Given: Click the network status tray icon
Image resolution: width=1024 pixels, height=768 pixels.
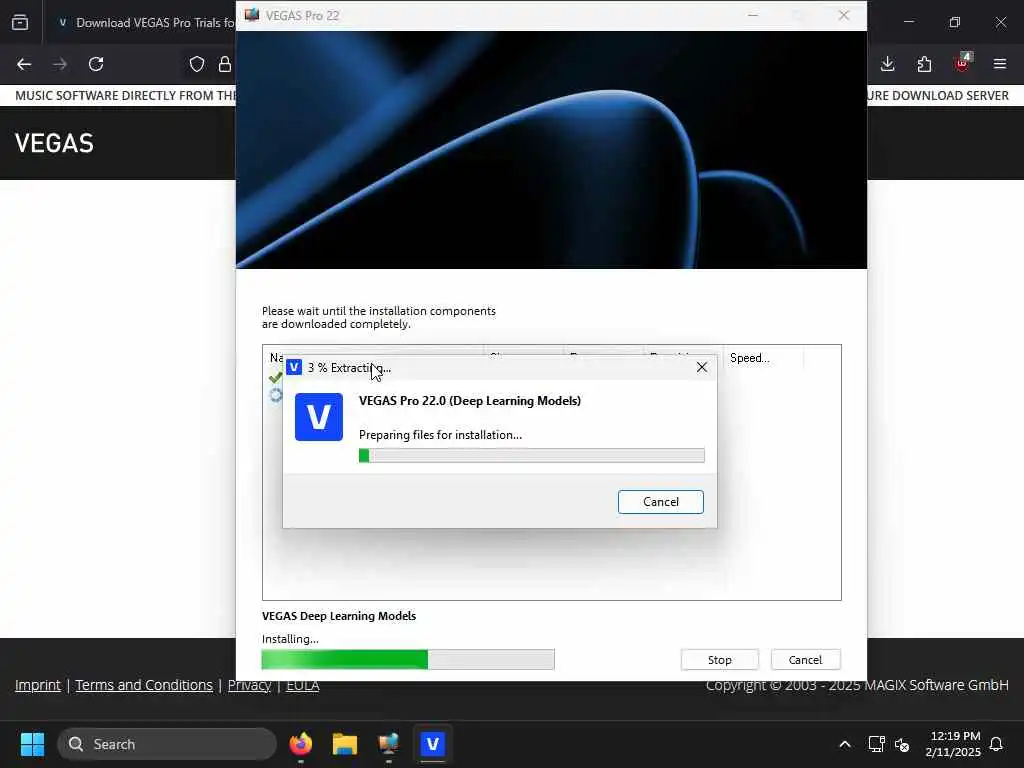Looking at the screenshot, I should pyautogui.click(x=876, y=744).
